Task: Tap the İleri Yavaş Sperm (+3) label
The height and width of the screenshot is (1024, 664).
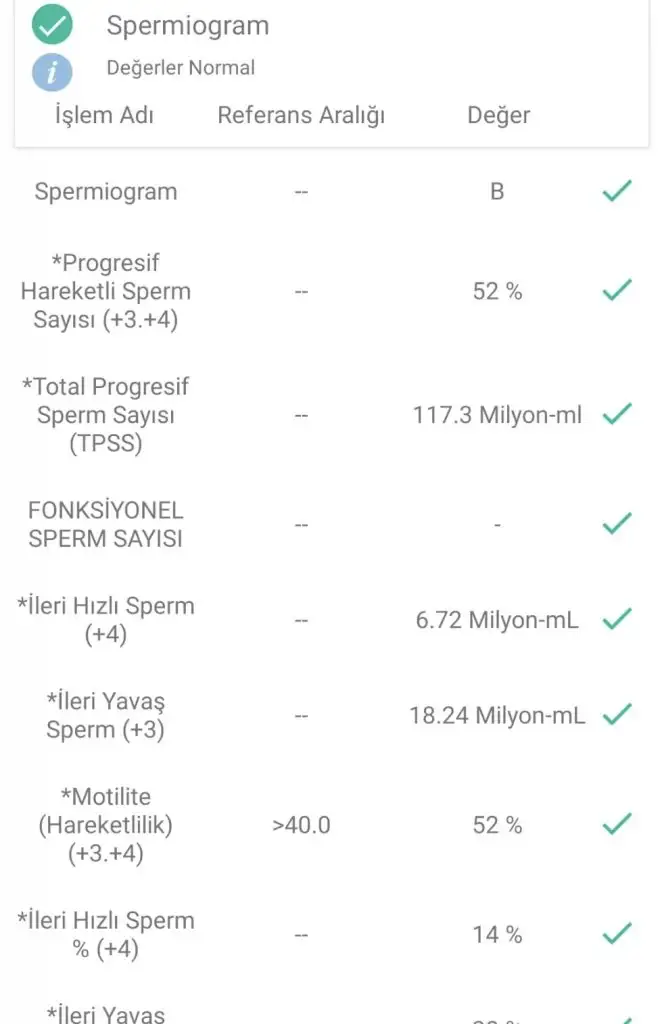Action: coord(106,715)
